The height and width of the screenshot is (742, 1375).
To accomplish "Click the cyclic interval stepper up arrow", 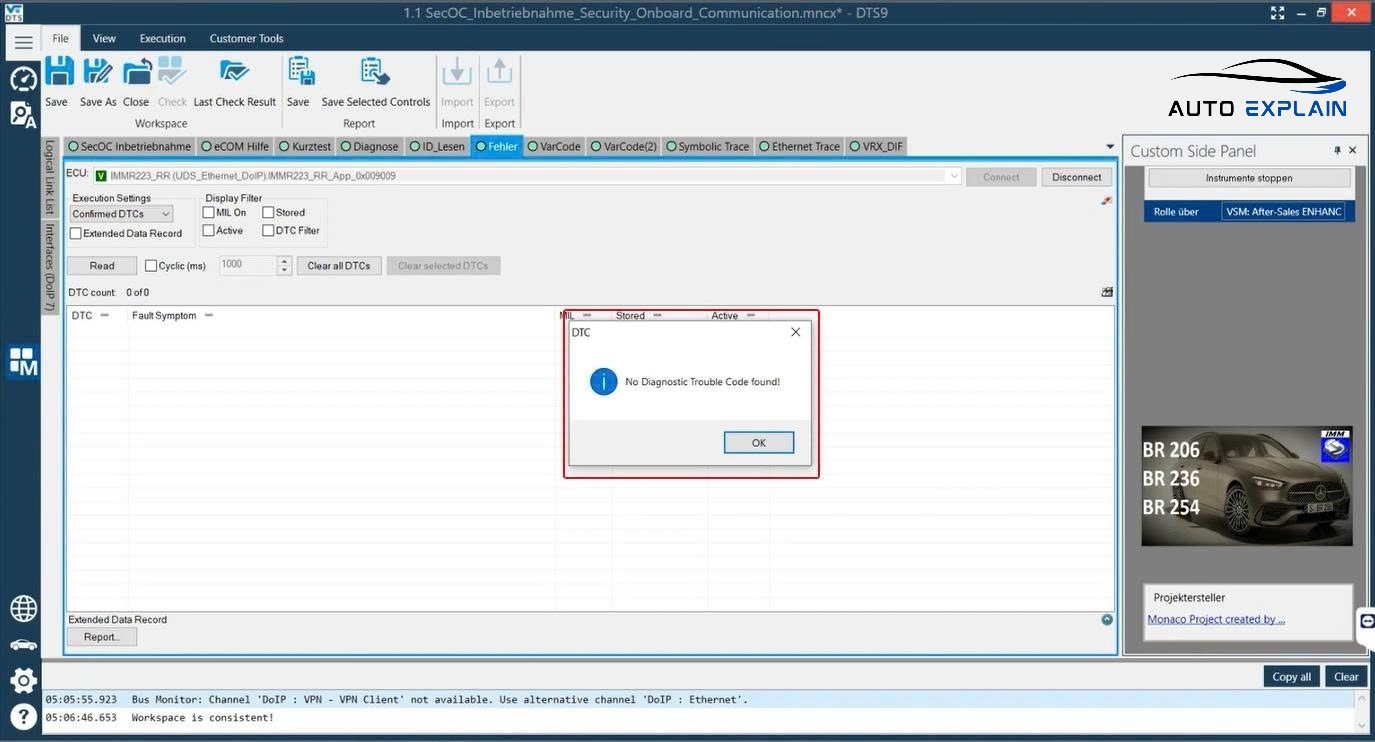I will tap(285, 262).
